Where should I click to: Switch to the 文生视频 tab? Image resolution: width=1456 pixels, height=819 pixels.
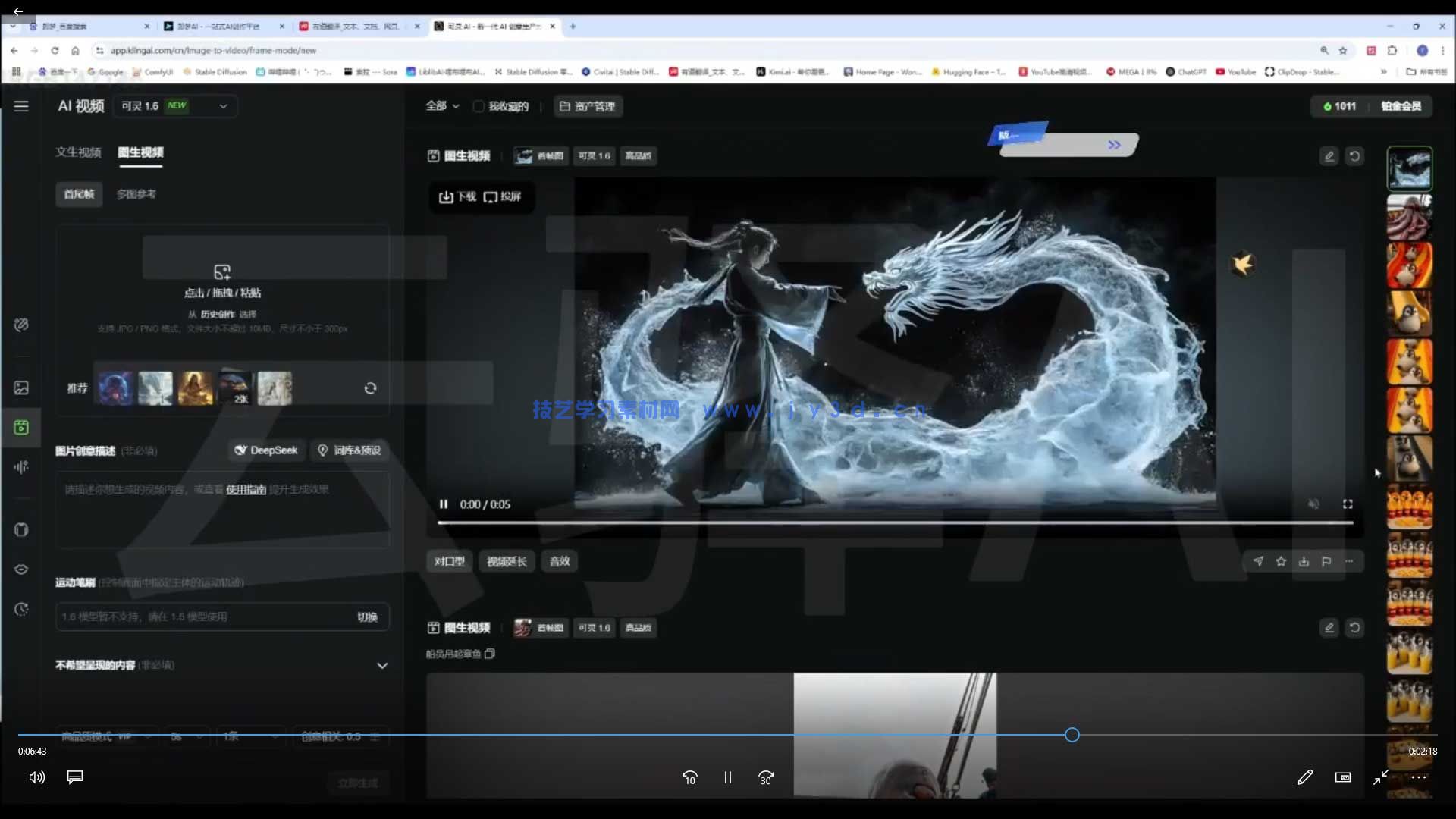pyautogui.click(x=78, y=152)
